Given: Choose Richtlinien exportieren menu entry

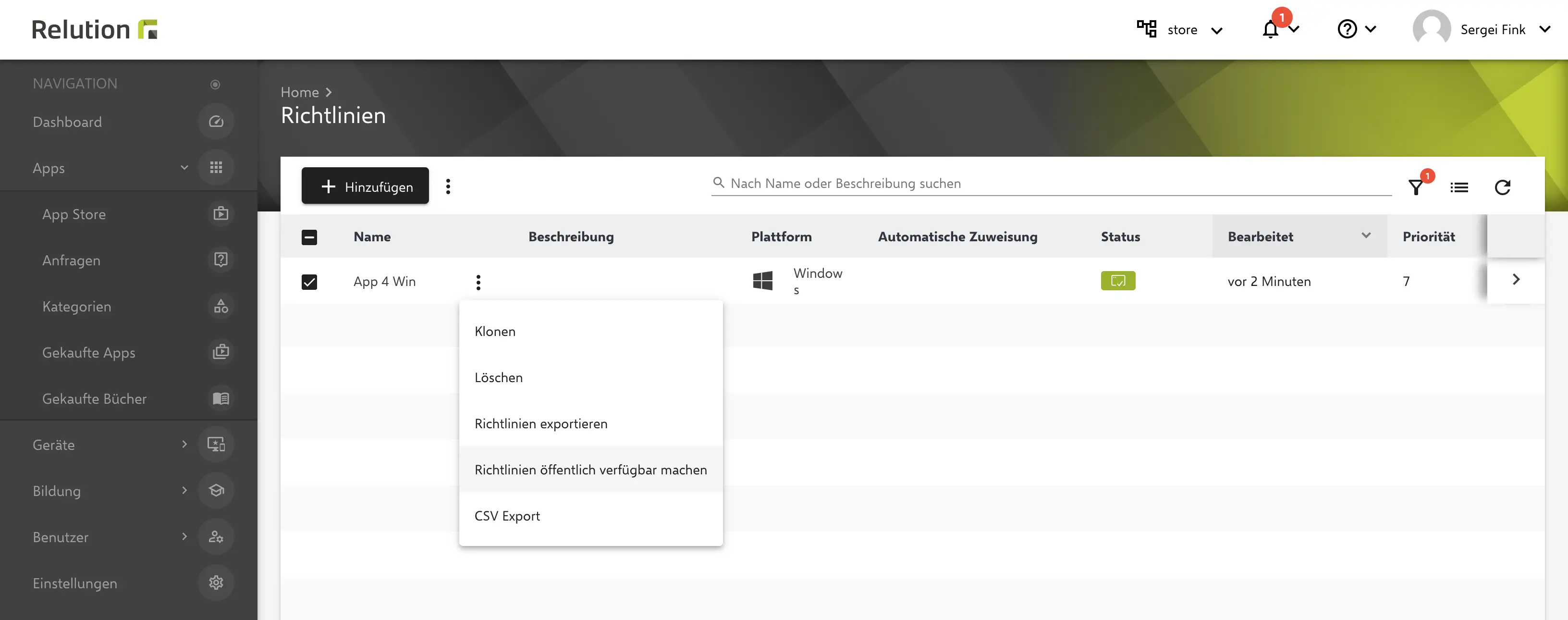Looking at the screenshot, I should [x=540, y=423].
